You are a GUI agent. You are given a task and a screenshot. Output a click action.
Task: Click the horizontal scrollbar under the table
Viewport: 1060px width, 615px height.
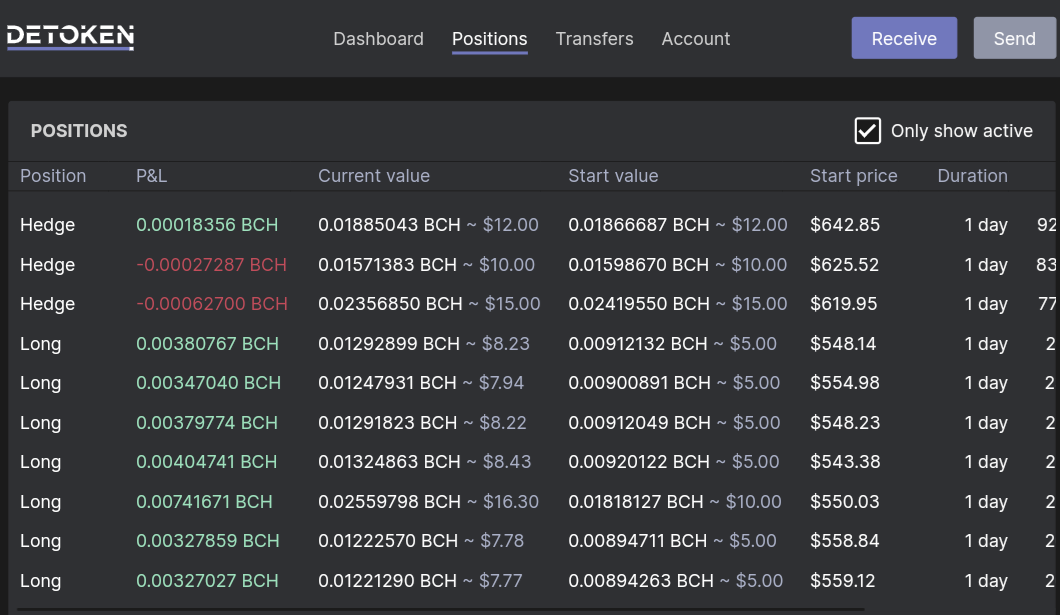click(439, 610)
